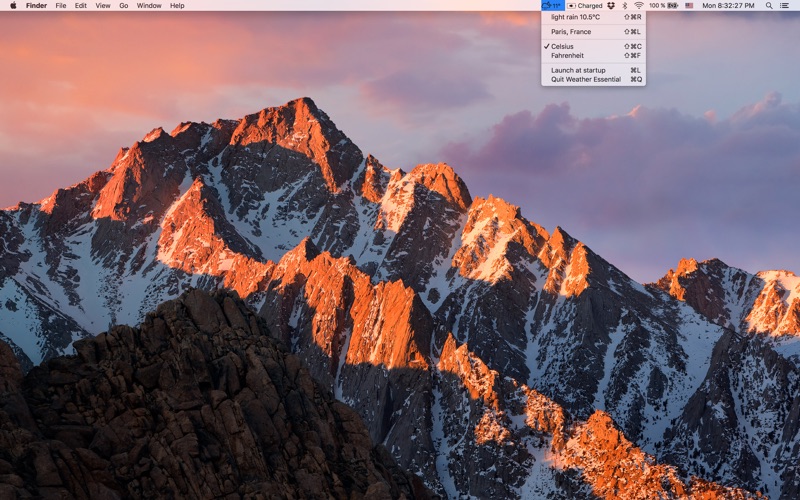Open the Window menu

tap(149, 6)
